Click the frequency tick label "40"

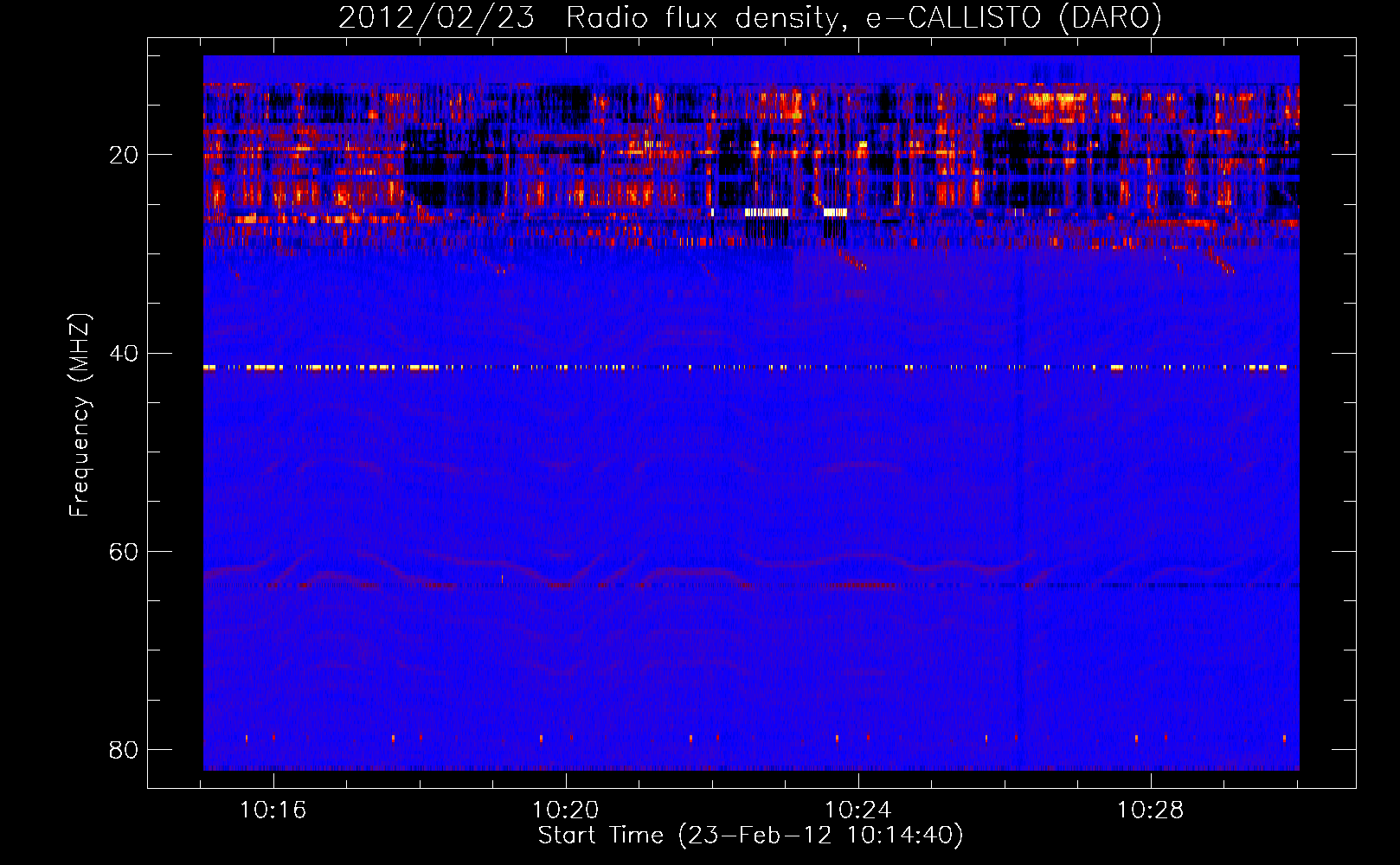coord(124,353)
